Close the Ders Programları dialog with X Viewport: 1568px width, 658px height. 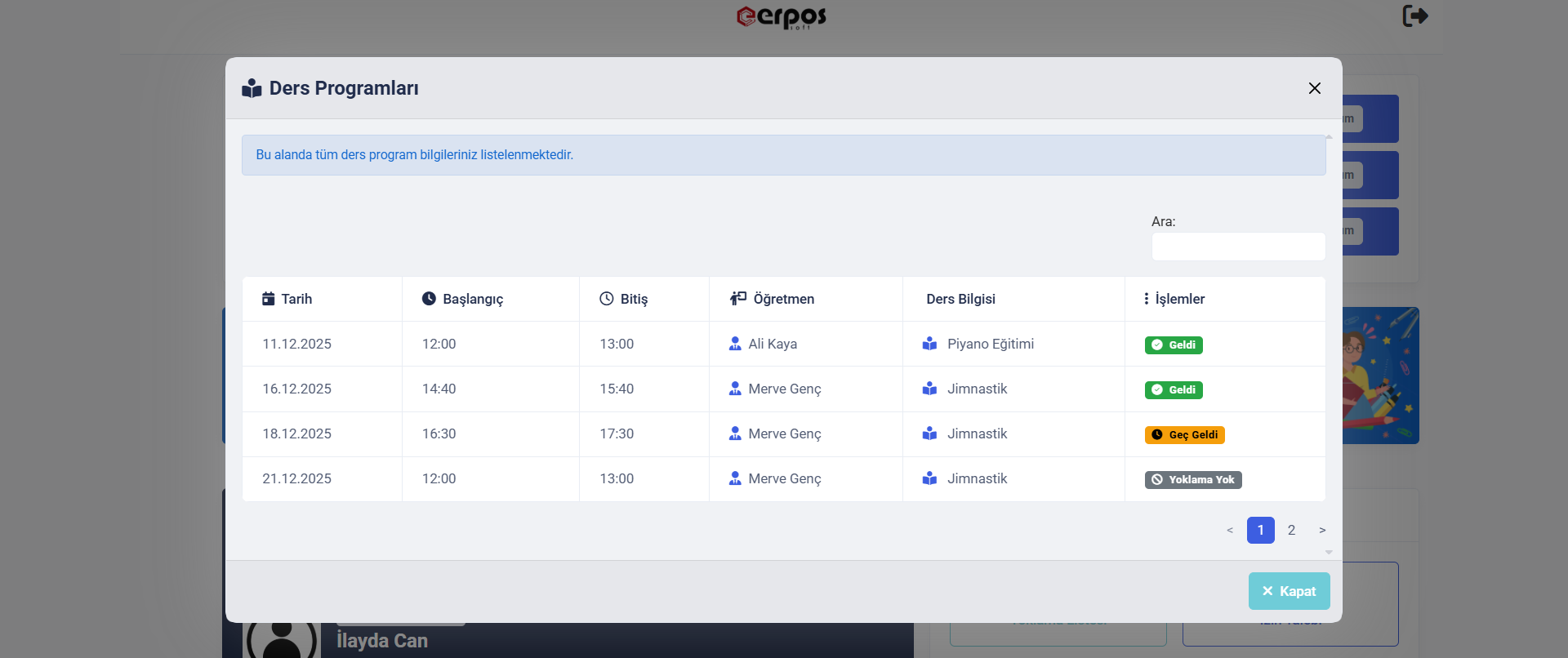pos(1314,88)
